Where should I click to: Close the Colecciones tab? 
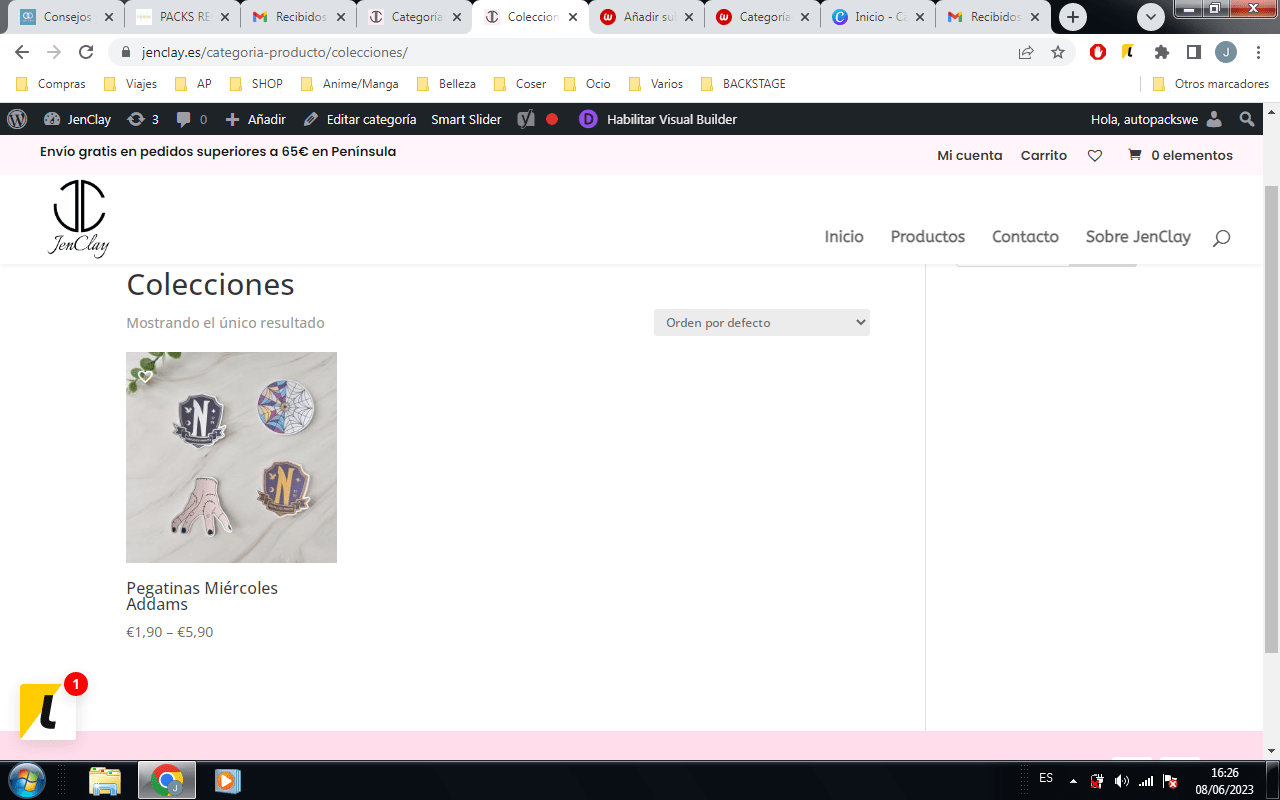pos(573,17)
